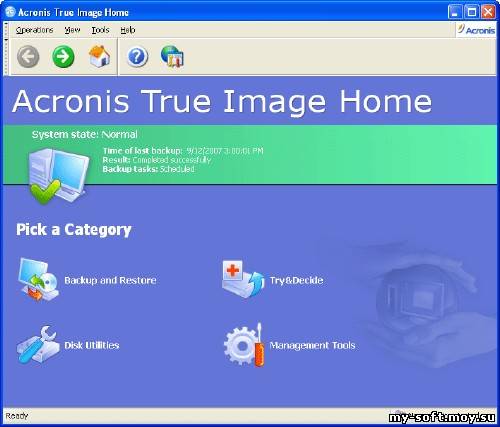Screen dimensions: 500x427
Task: Click the gray Back arrow toolbar icon
Action: 28,57
